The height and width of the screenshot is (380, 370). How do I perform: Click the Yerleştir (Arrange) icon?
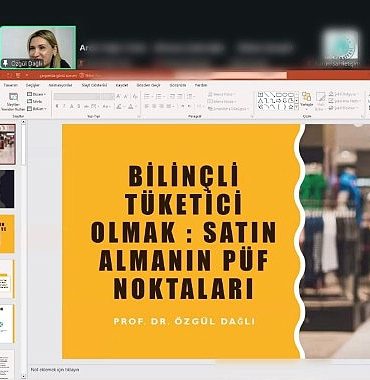306,100
